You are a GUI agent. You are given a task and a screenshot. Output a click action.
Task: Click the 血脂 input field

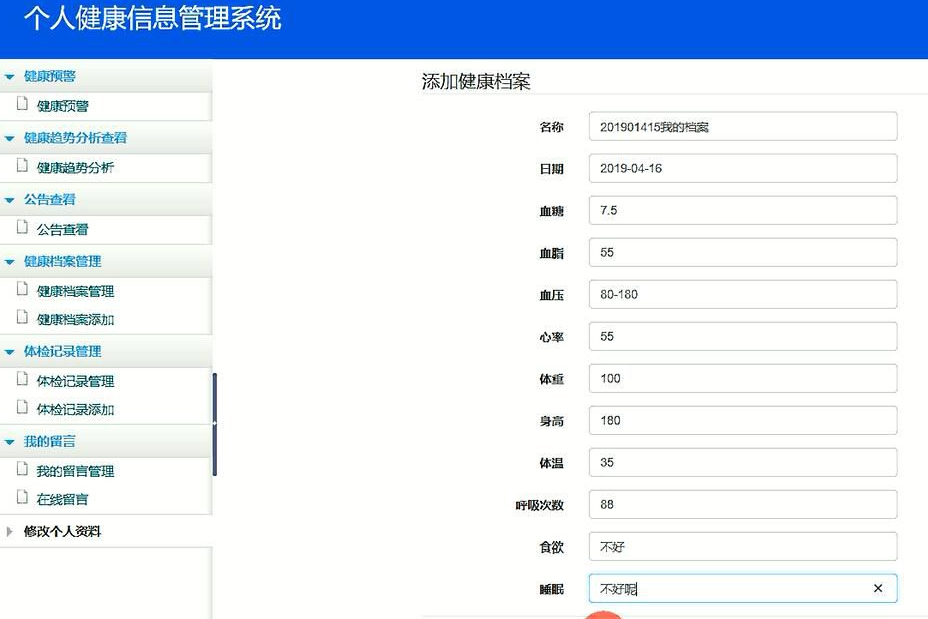coord(743,253)
